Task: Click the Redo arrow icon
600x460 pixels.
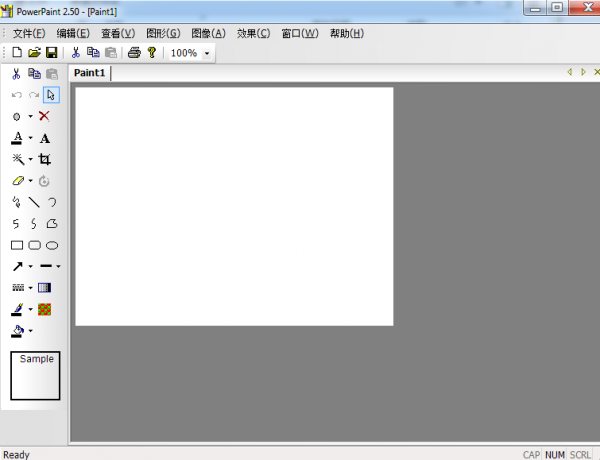Action: (34, 95)
